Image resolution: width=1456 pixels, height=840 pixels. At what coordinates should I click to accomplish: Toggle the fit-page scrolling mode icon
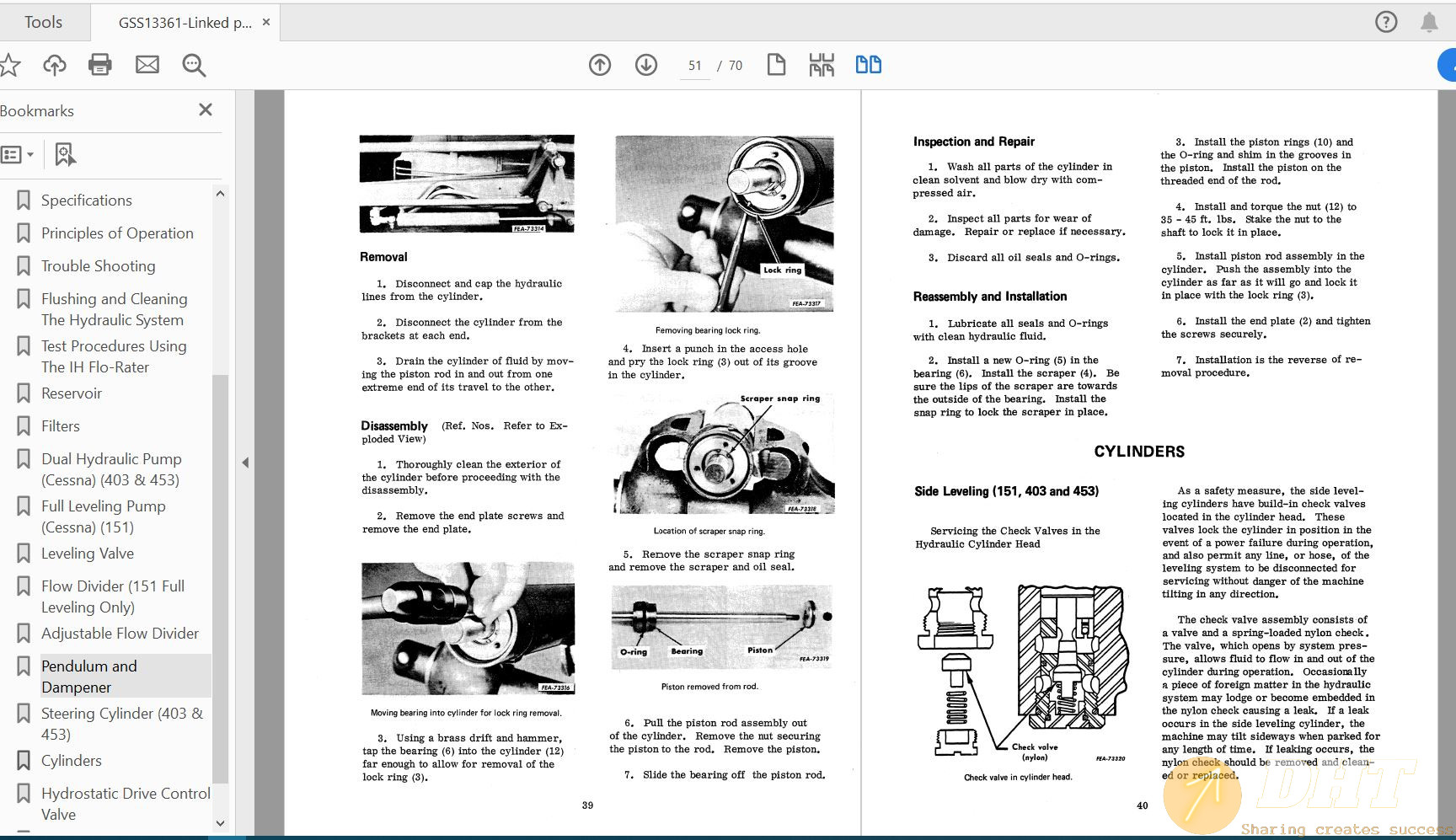click(x=822, y=65)
